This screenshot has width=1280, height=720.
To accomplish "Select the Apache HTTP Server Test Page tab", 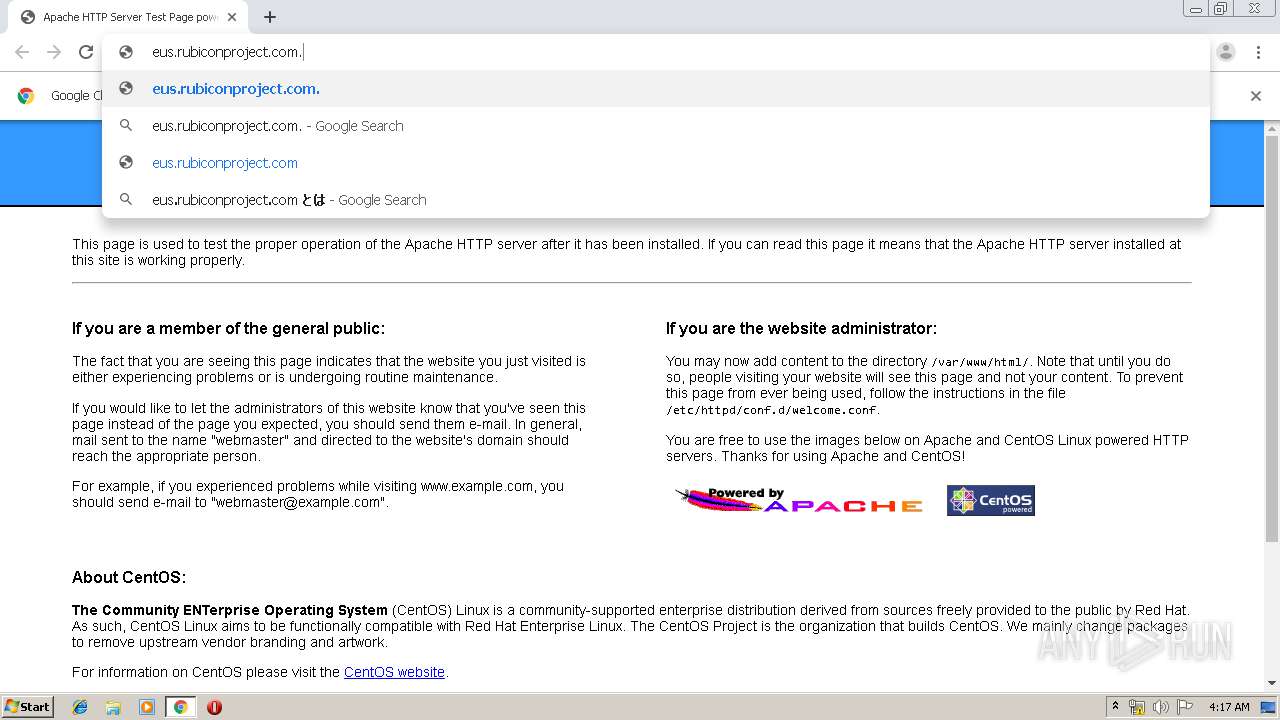I will [130, 17].
